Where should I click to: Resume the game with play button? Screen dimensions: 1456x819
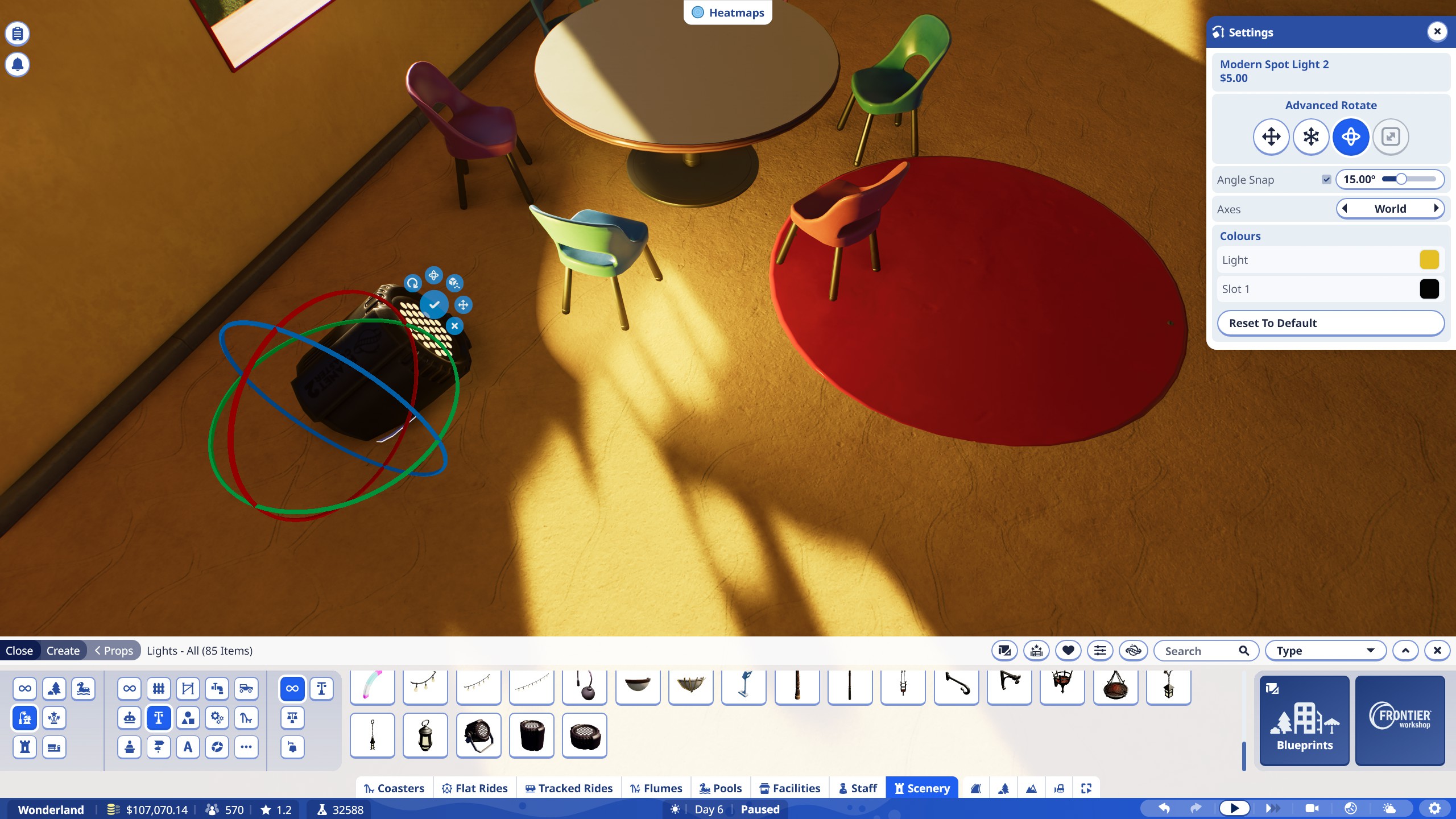pos(1234,808)
